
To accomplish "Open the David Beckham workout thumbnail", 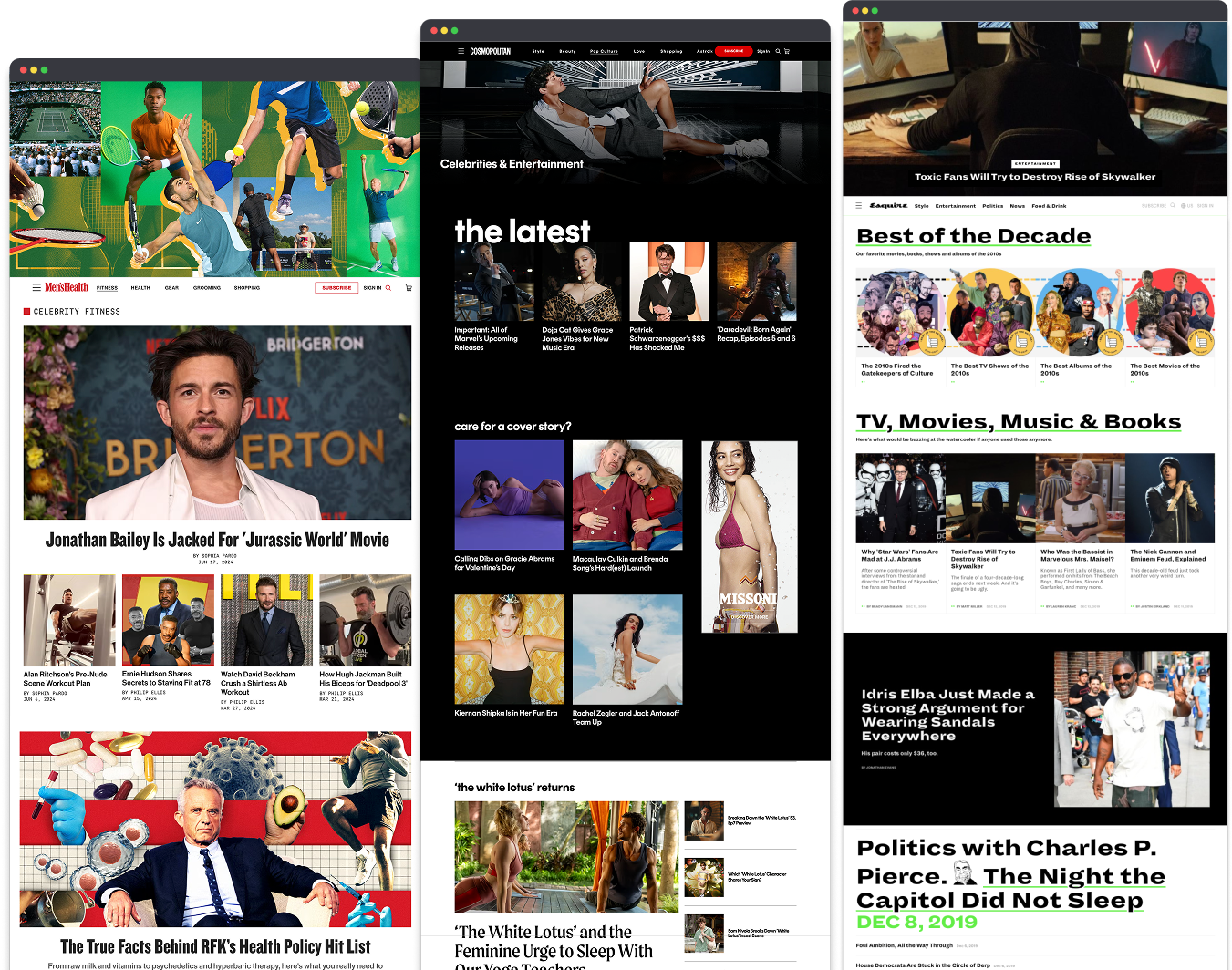I will click(x=267, y=620).
